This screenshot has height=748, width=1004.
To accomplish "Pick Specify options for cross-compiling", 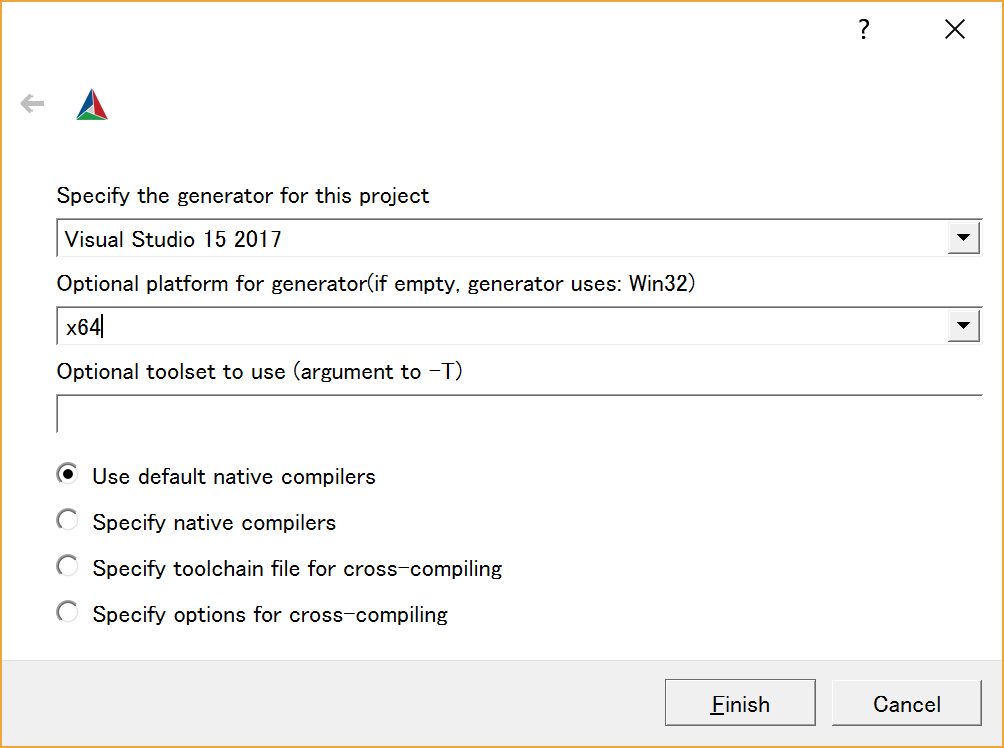I will (252, 614).
